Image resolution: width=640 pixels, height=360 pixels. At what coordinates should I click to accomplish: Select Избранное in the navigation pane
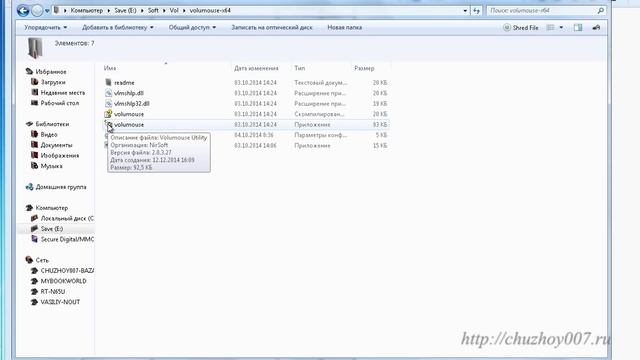pos(51,71)
